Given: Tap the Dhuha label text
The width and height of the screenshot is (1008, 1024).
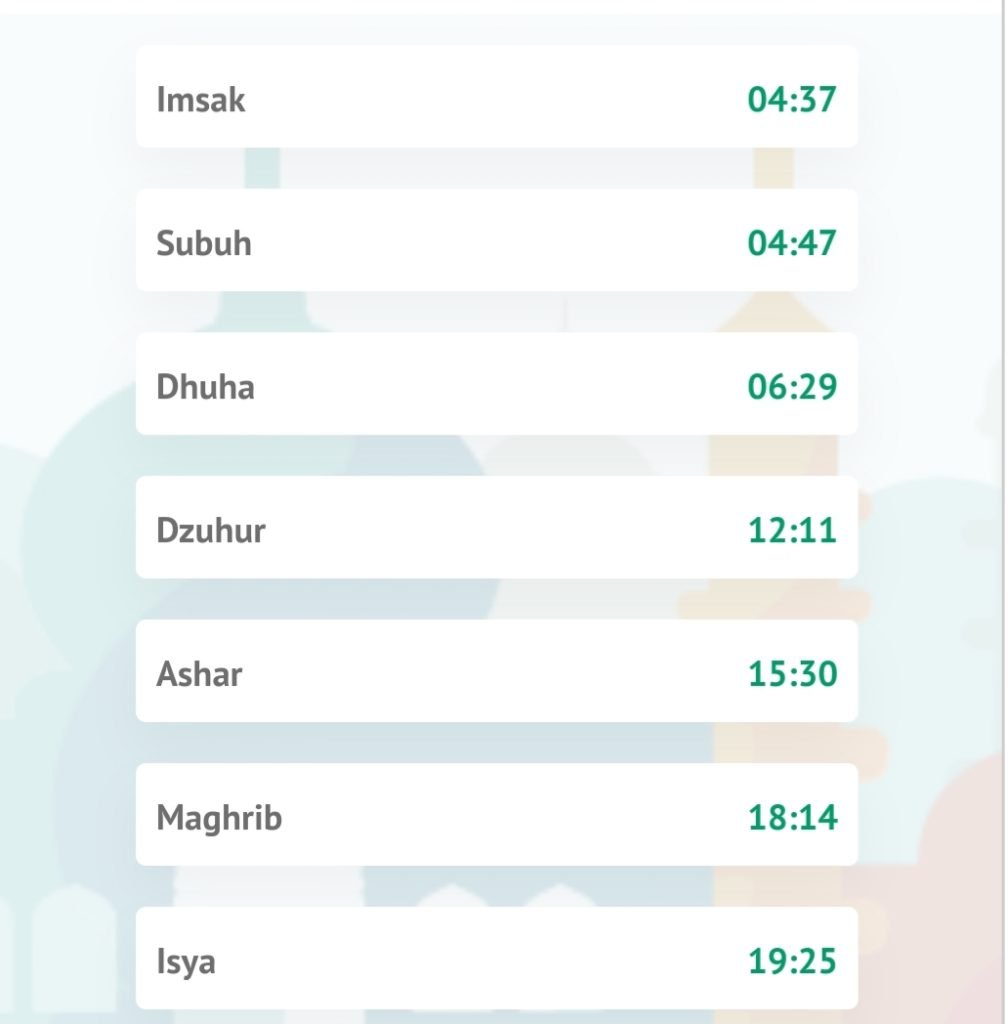Looking at the screenshot, I should tap(205, 387).
